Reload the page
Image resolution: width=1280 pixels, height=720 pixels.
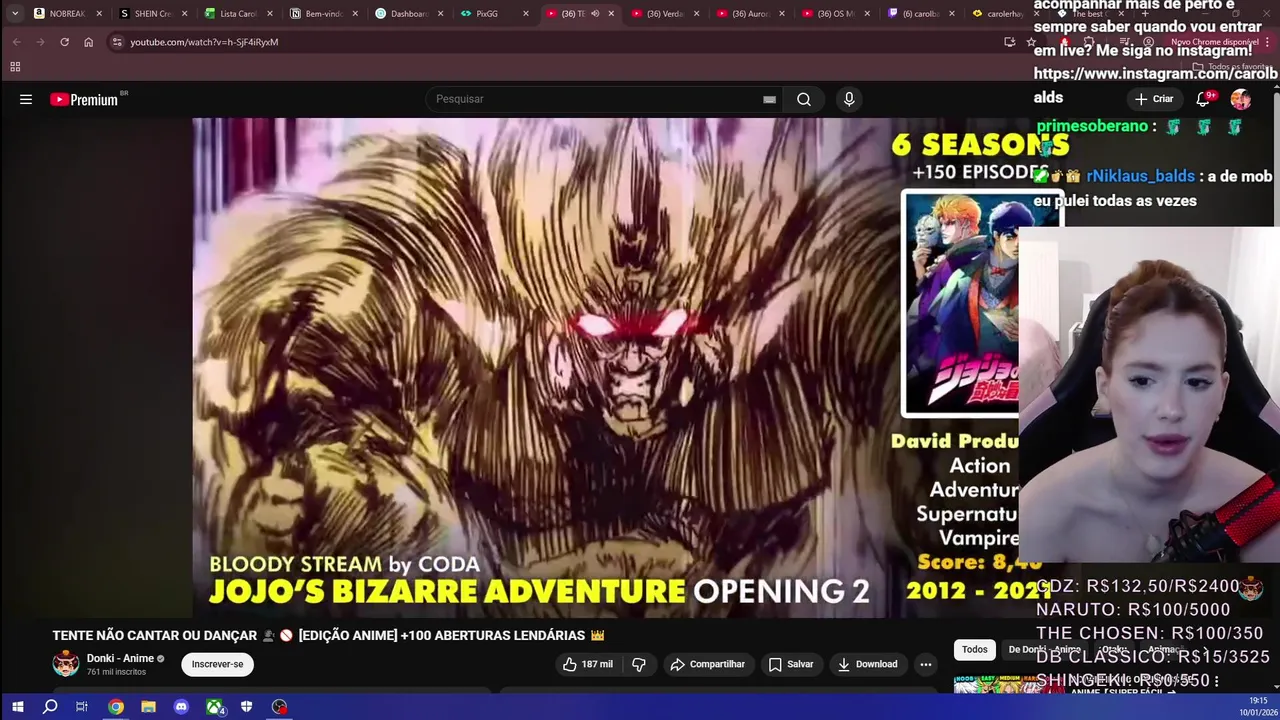[64, 42]
